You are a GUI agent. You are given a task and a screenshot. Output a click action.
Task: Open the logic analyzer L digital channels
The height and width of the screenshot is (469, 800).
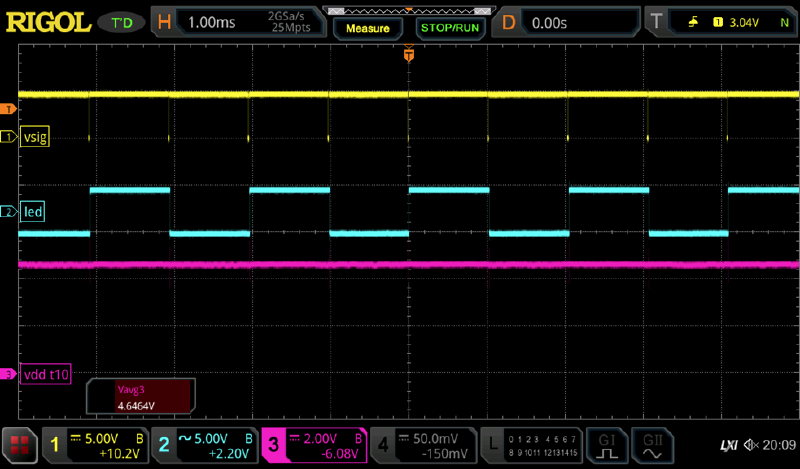[530, 443]
